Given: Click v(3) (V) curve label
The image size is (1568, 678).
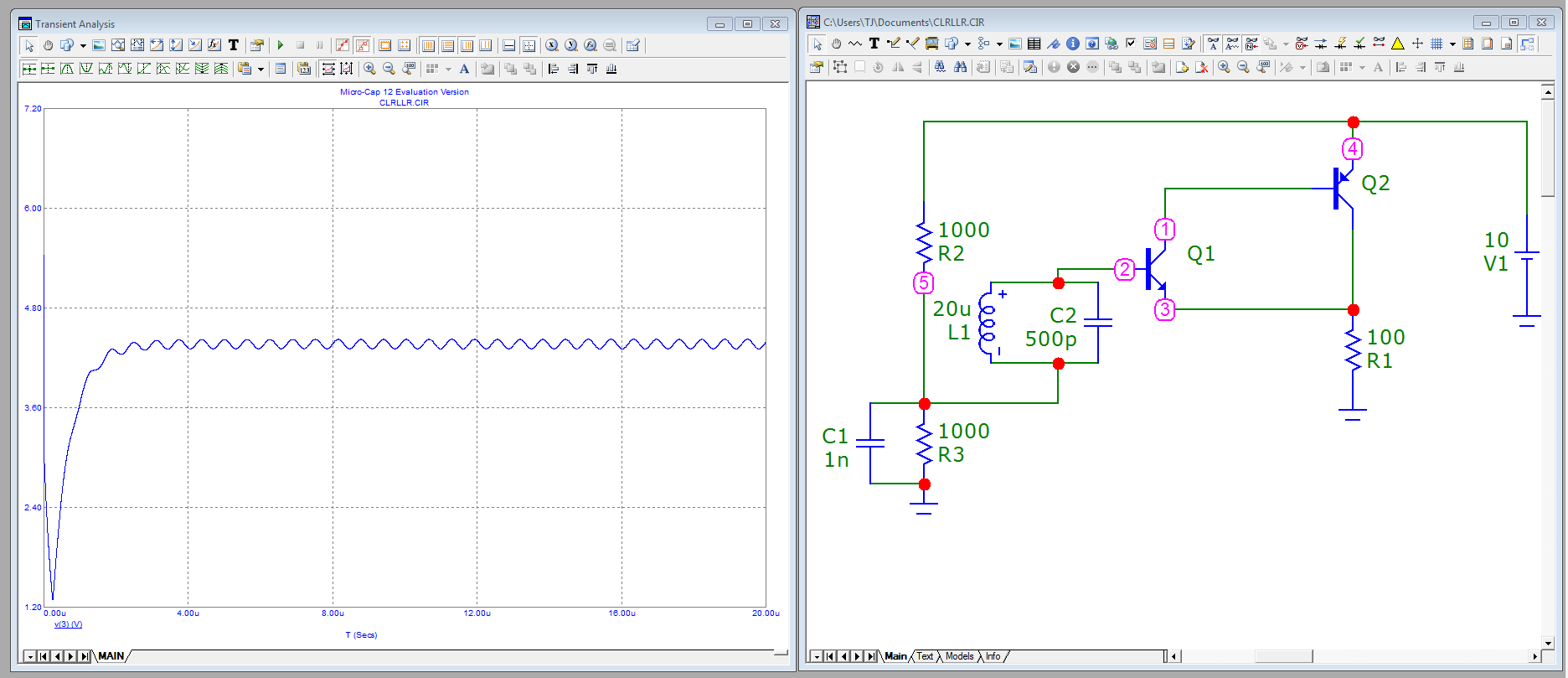Looking at the screenshot, I should pos(68,624).
